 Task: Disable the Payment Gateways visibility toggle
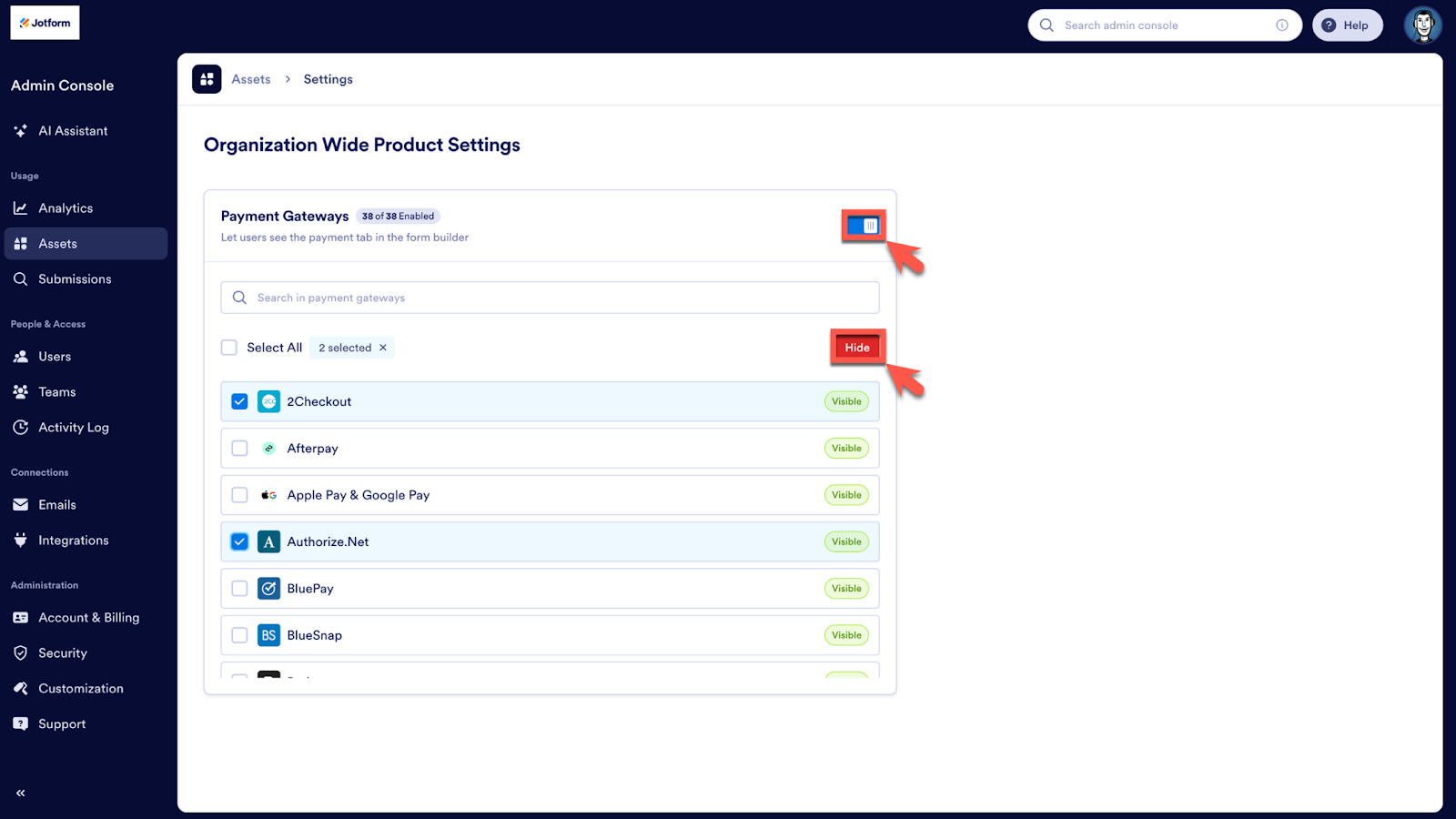(x=862, y=226)
